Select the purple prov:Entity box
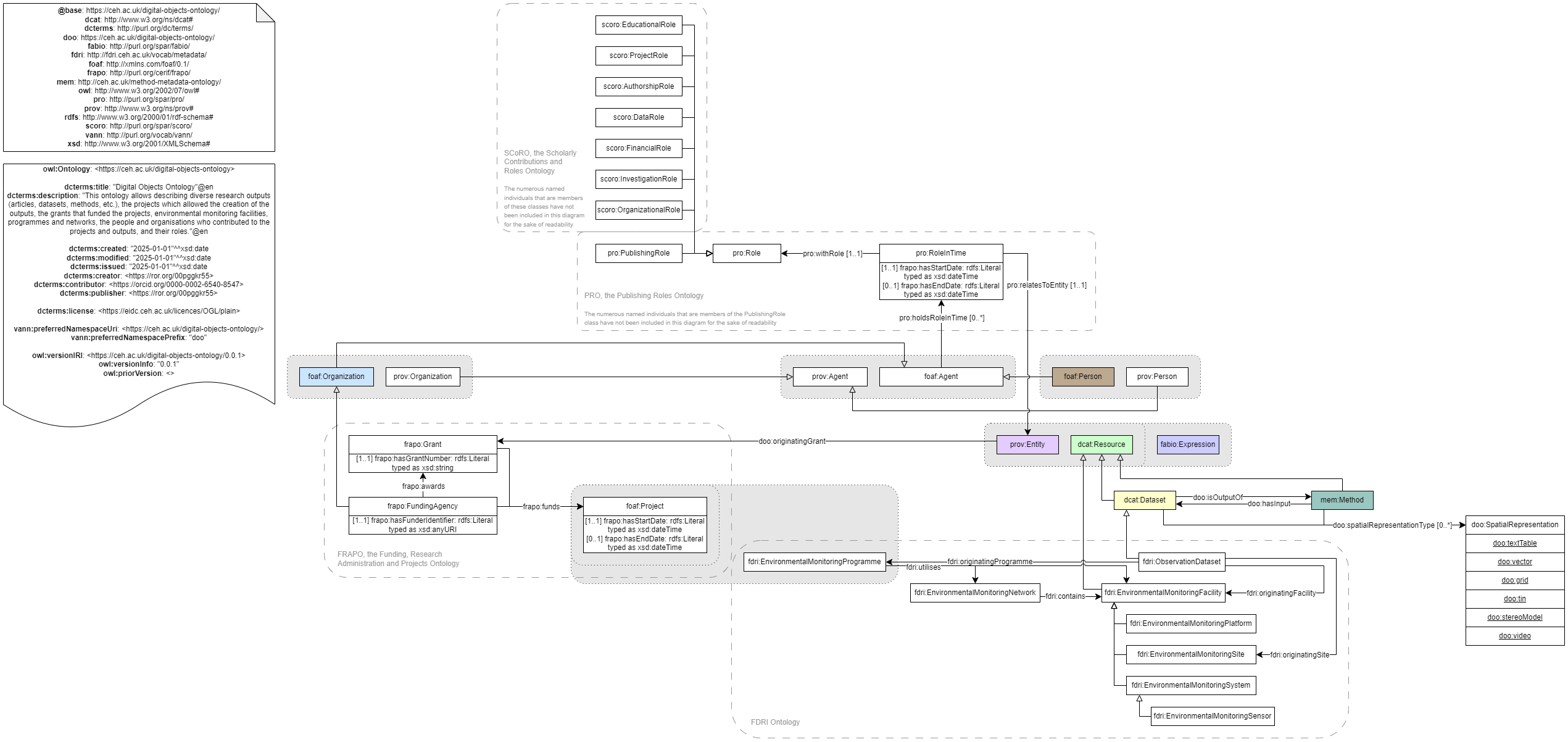 [1027, 444]
